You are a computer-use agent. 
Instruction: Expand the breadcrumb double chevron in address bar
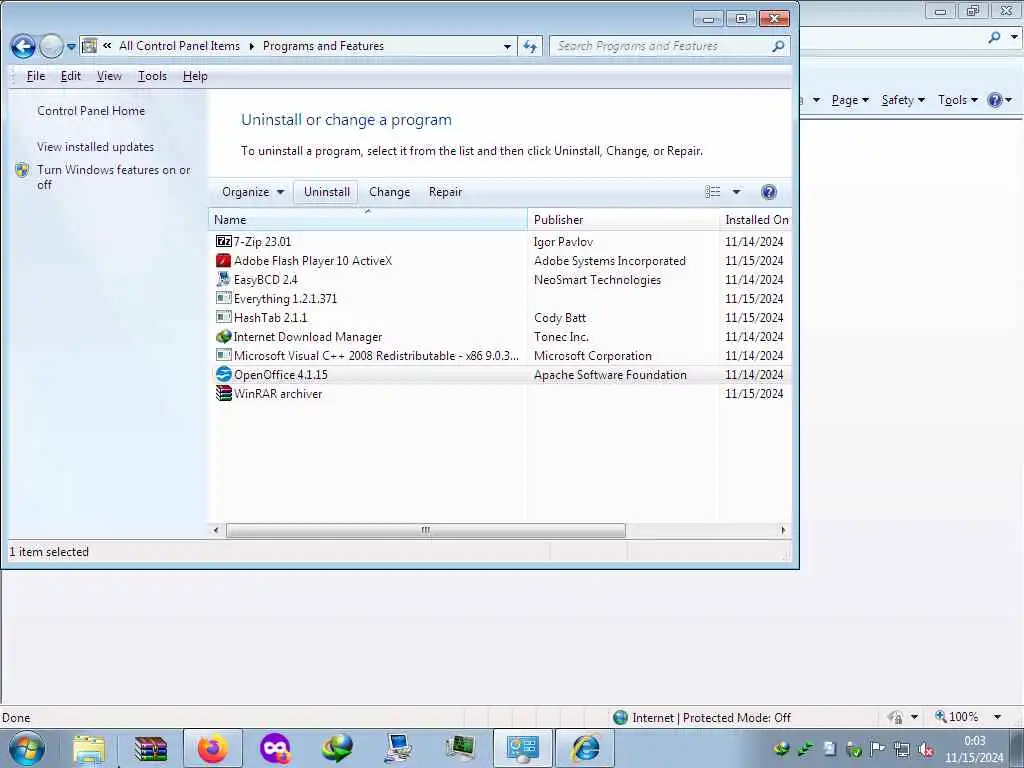point(107,46)
